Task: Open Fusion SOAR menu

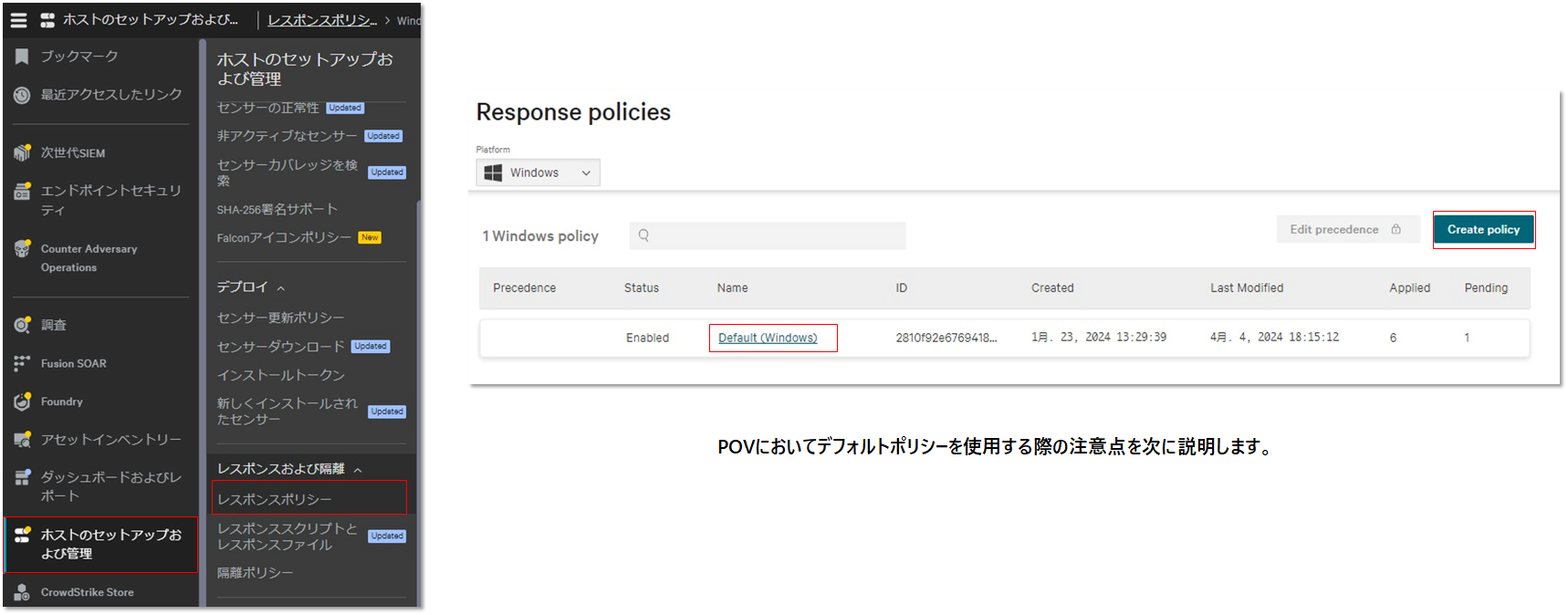Action: click(74, 363)
